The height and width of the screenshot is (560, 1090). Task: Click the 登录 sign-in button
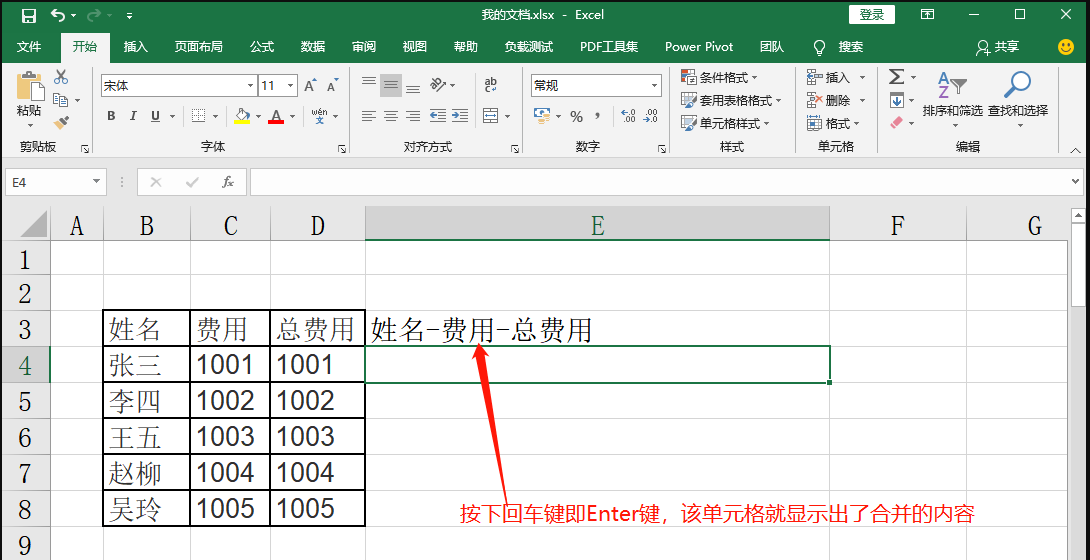(871, 14)
